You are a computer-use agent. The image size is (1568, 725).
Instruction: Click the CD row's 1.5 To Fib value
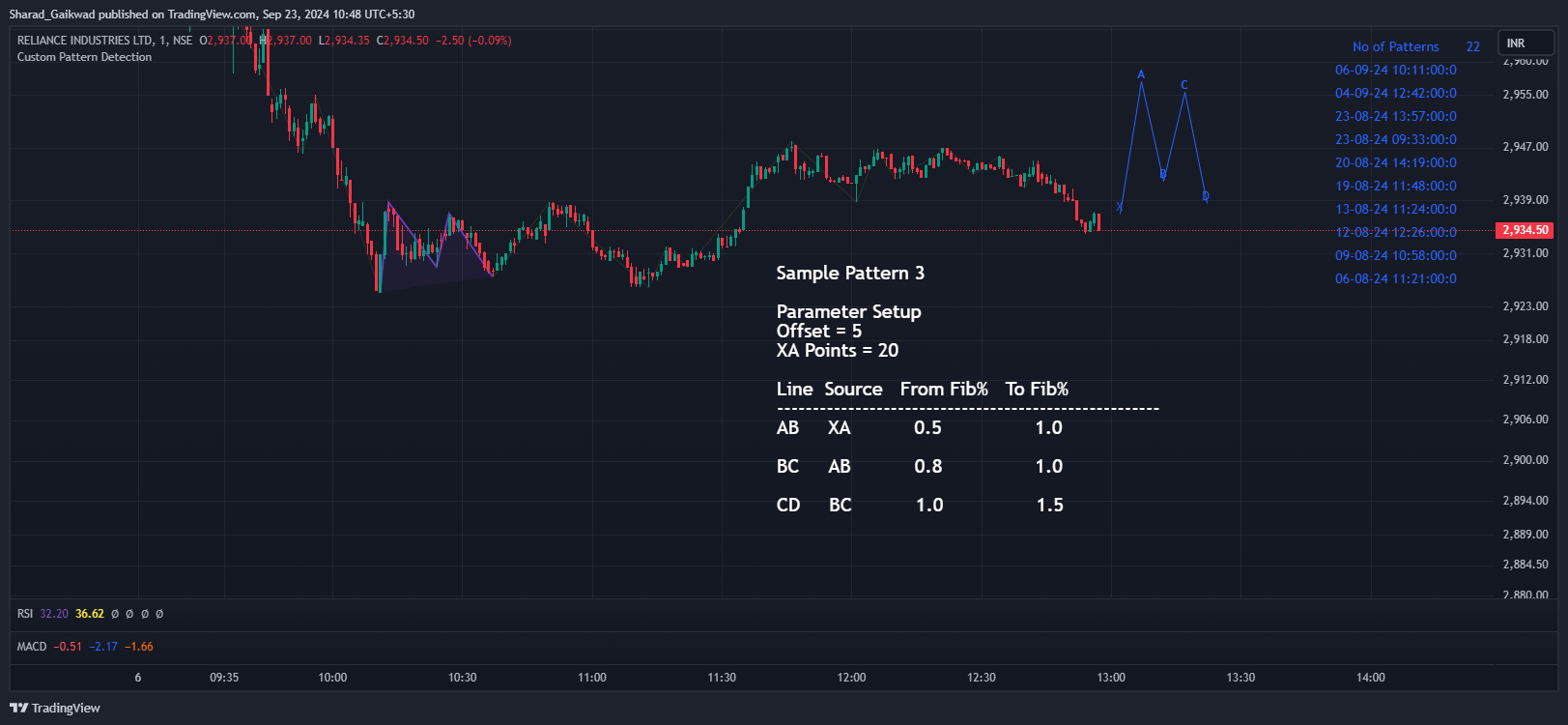click(x=1049, y=505)
